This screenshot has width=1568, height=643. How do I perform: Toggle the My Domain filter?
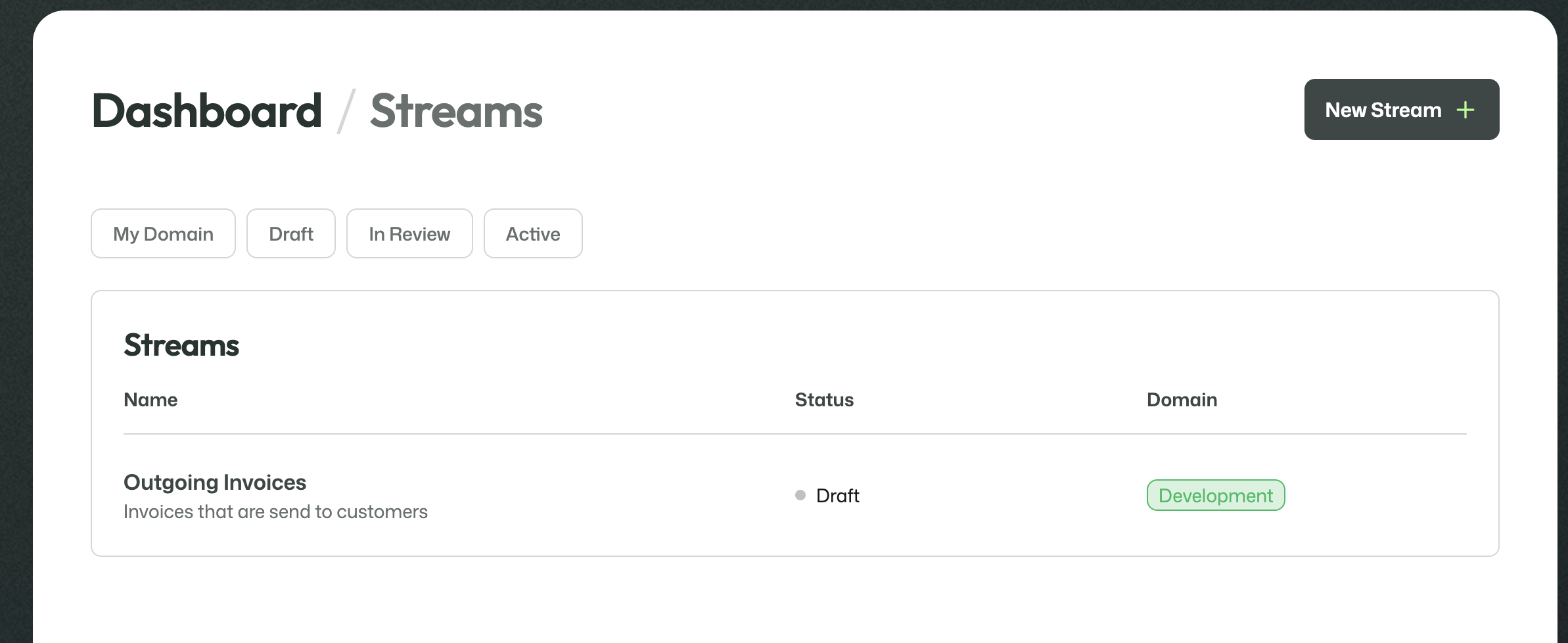coord(163,233)
